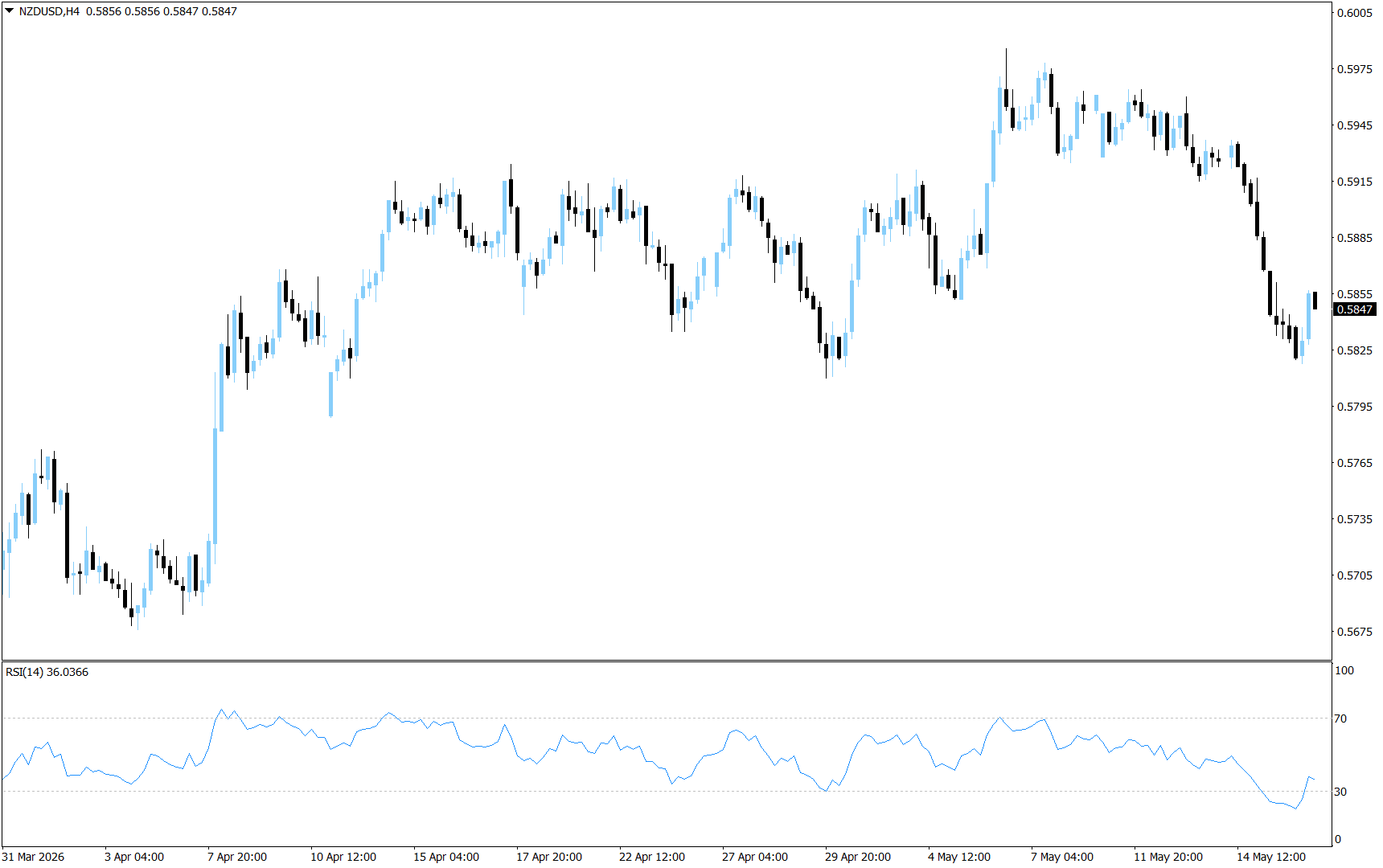Viewport: 1383px width, 868px height.
Task: Click the 29 Apr 20:00 time label
Action: (858, 857)
